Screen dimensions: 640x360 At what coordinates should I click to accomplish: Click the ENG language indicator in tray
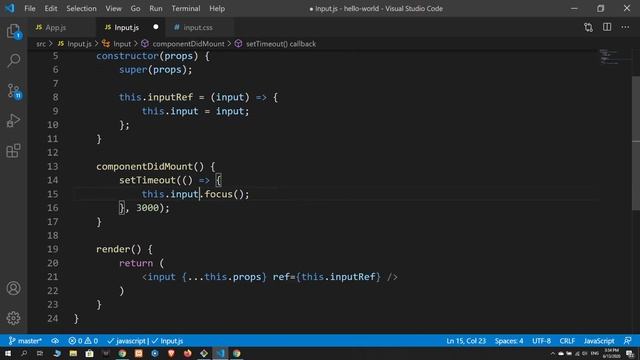click(595, 353)
